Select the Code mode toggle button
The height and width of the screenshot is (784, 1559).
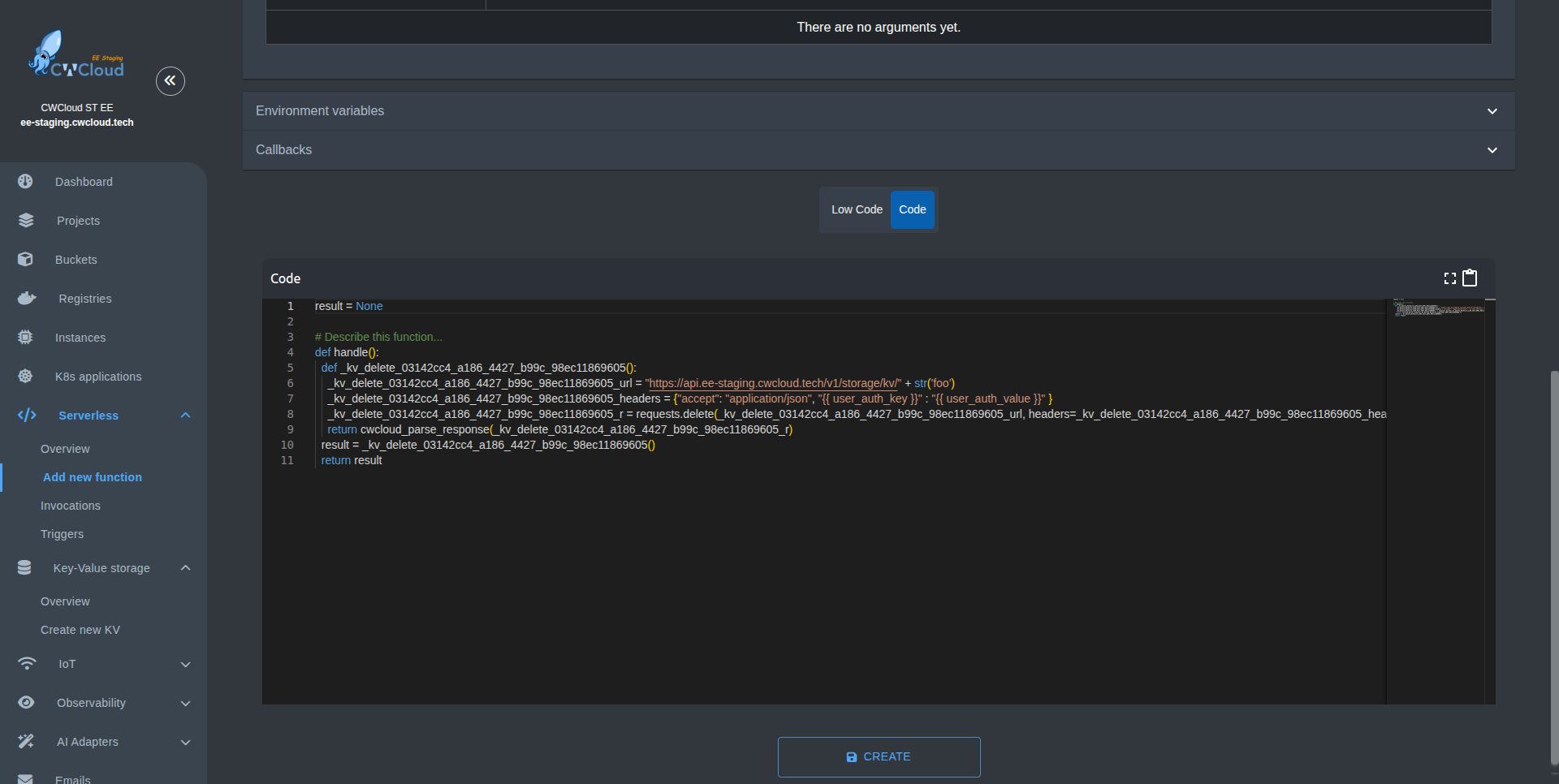[x=912, y=209]
